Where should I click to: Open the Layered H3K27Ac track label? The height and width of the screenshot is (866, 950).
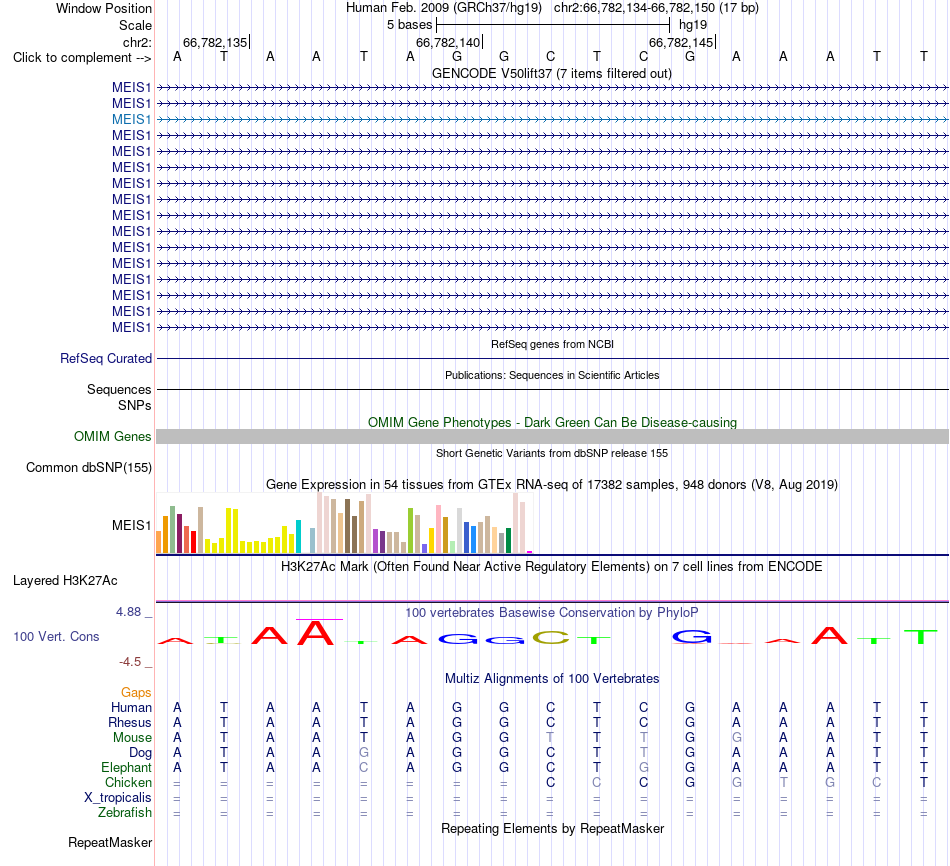click(x=65, y=581)
